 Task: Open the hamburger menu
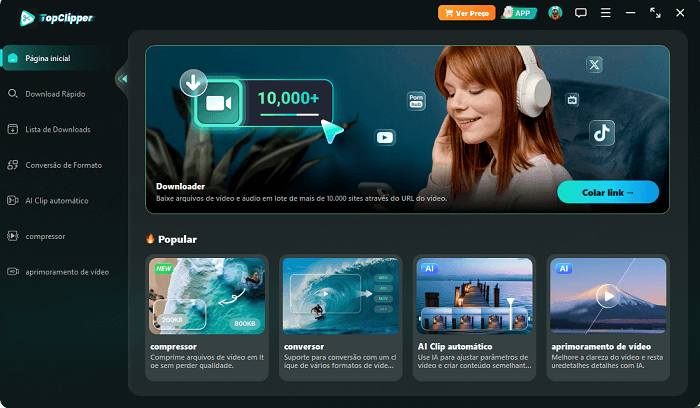(606, 13)
